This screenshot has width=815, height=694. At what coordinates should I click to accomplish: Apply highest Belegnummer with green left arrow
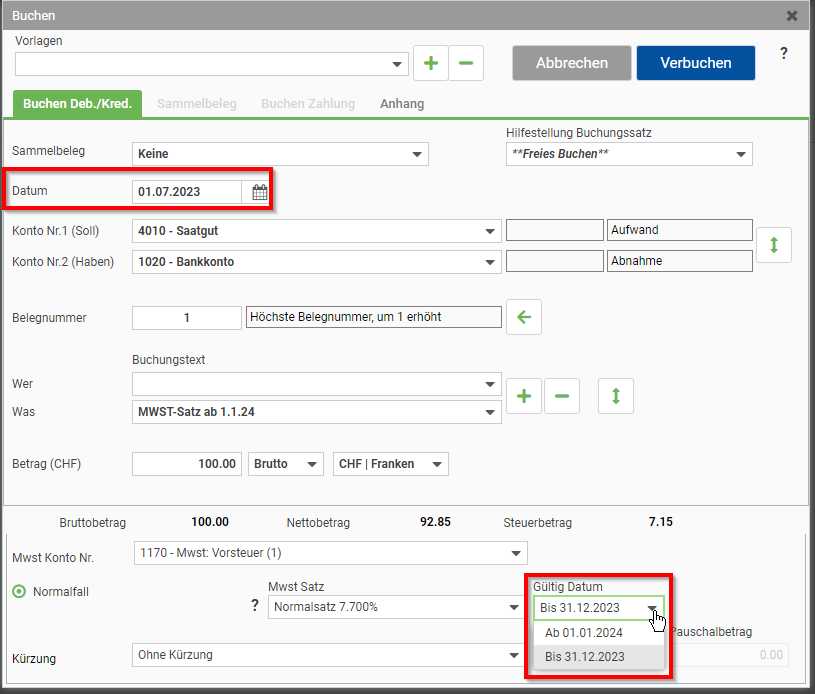[524, 317]
